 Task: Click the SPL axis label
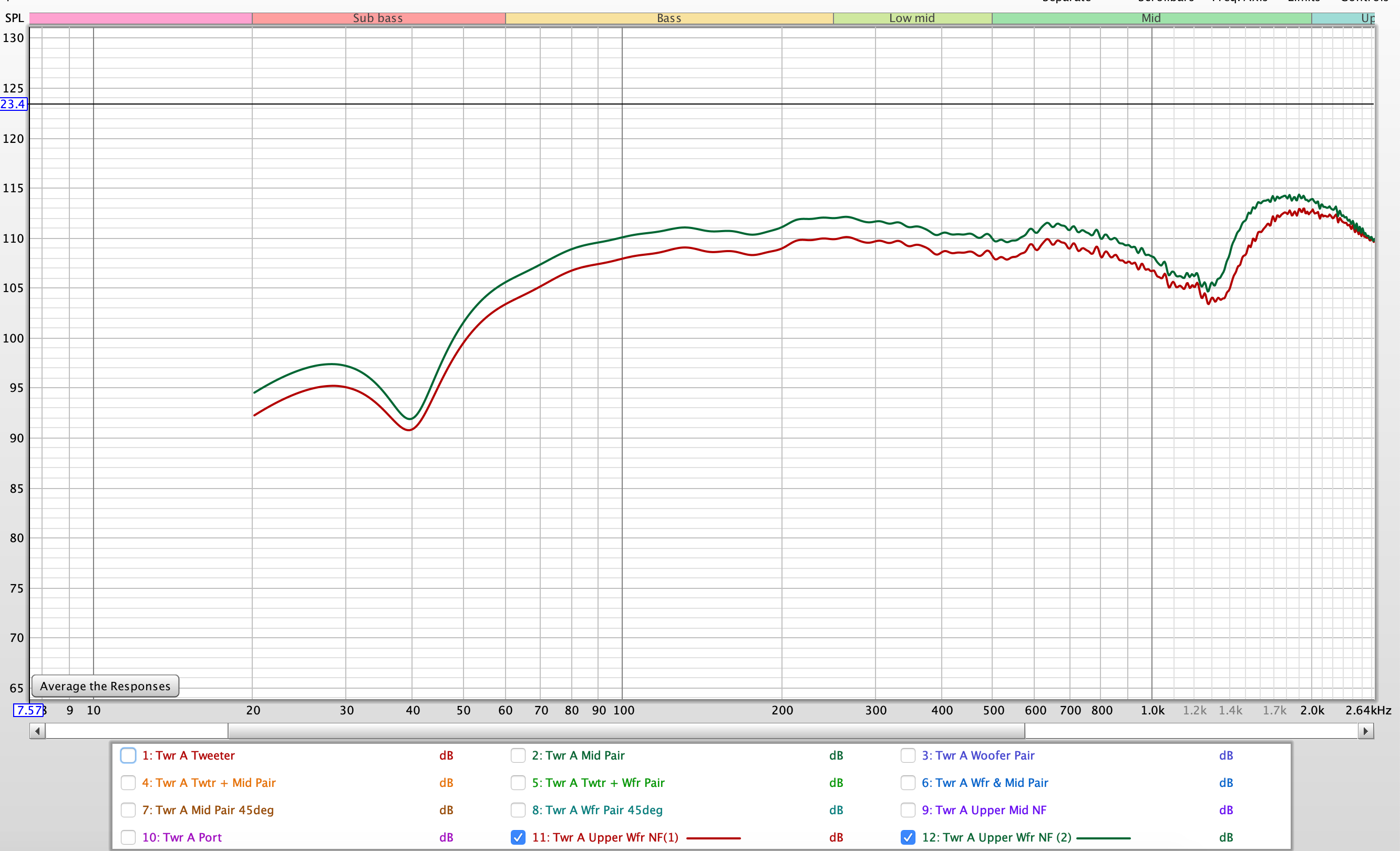[x=14, y=18]
